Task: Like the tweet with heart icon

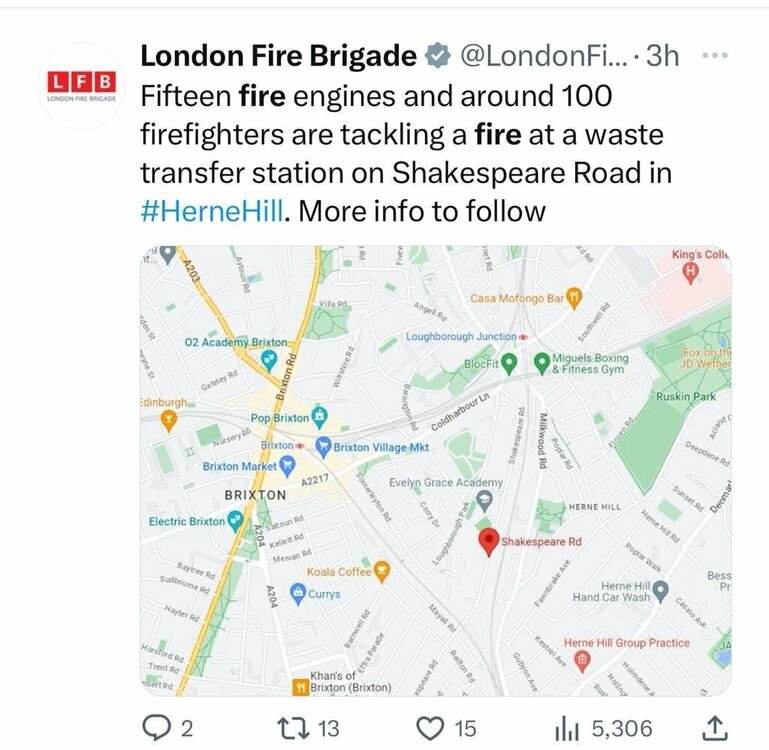Action: point(429,728)
